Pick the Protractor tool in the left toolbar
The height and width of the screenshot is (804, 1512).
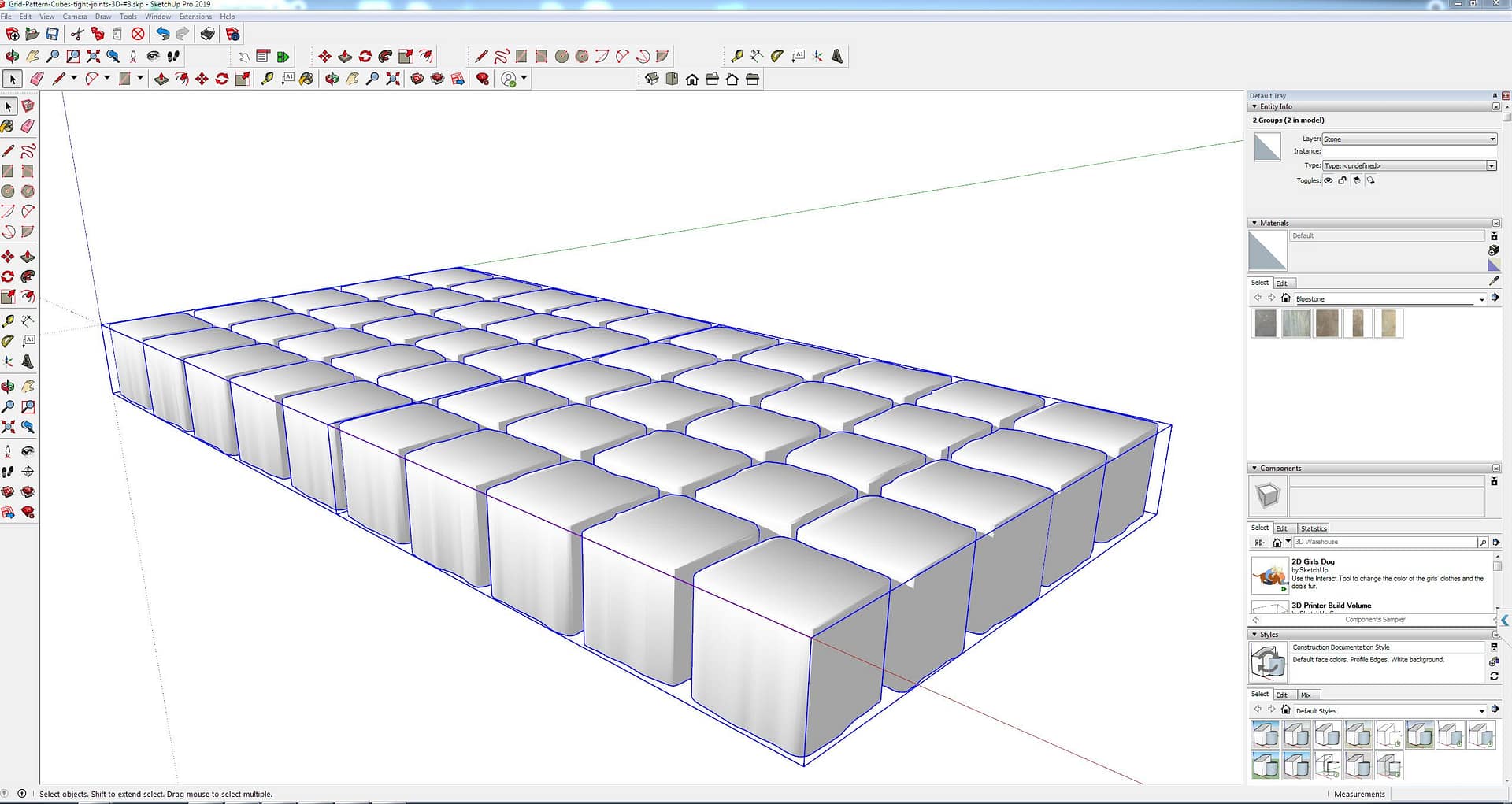pyautogui.click(x=8, y=341)
